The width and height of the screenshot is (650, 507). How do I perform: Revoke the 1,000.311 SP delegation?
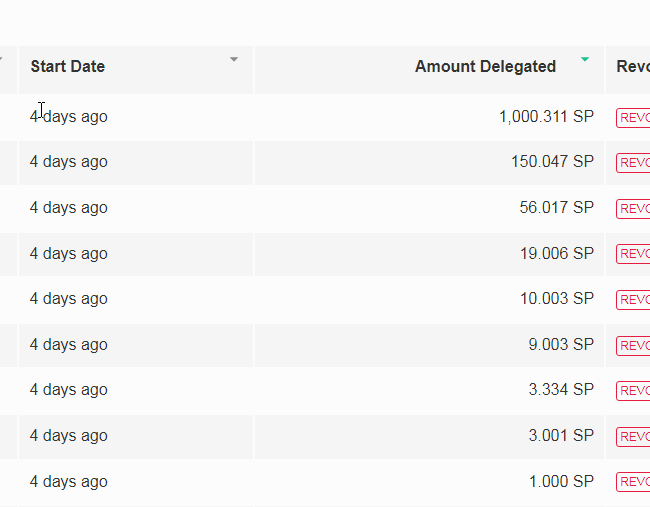[634, 117]
